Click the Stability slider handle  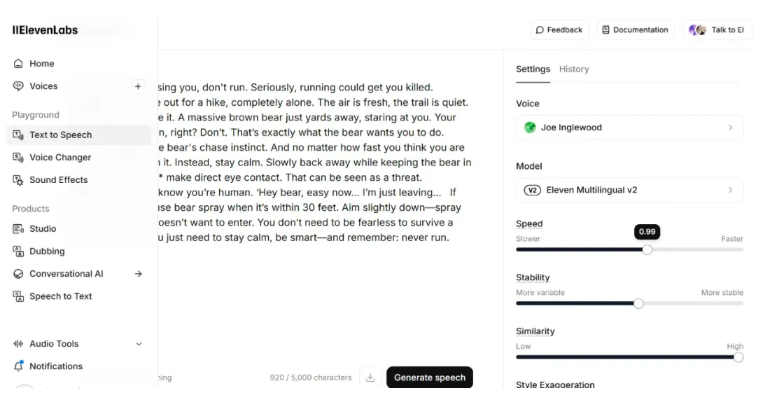pos(639,303)
